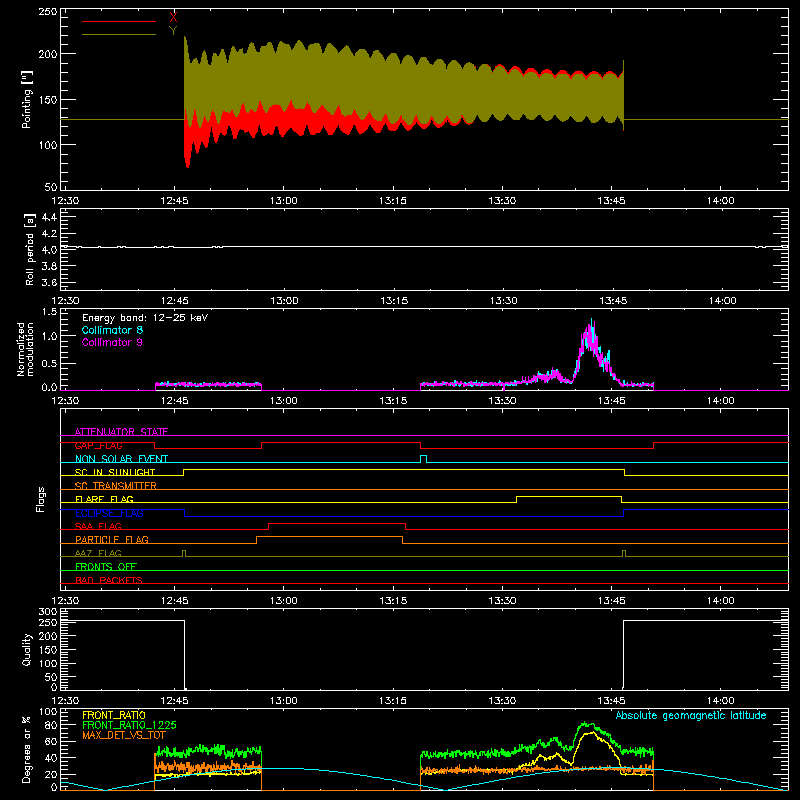Click the cyan "Collimator 8" legend label
800x800 pixels.
tap(112, 330)
